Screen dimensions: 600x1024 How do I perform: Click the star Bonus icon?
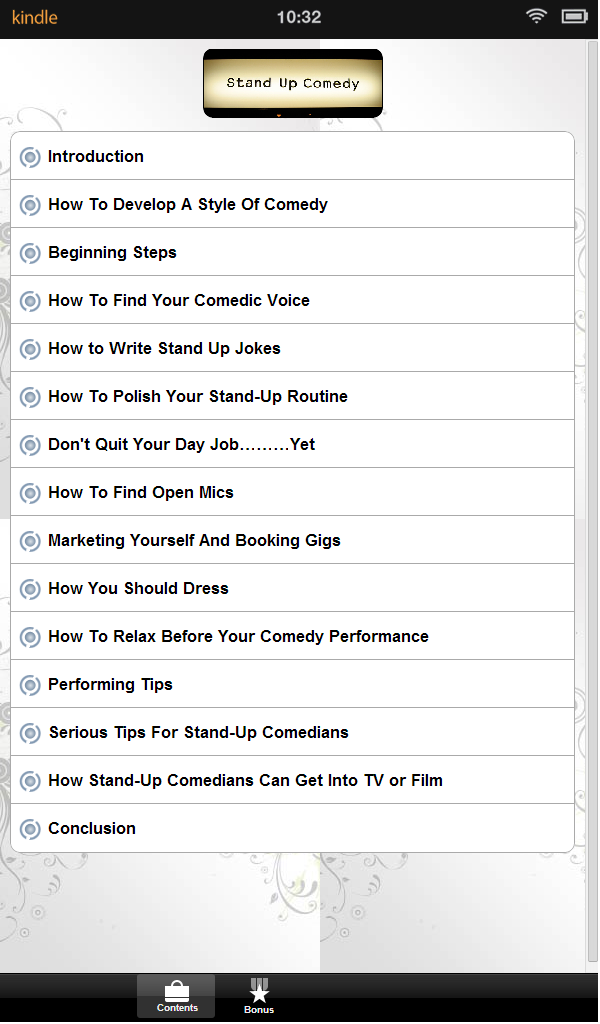(x=259, y=991)
